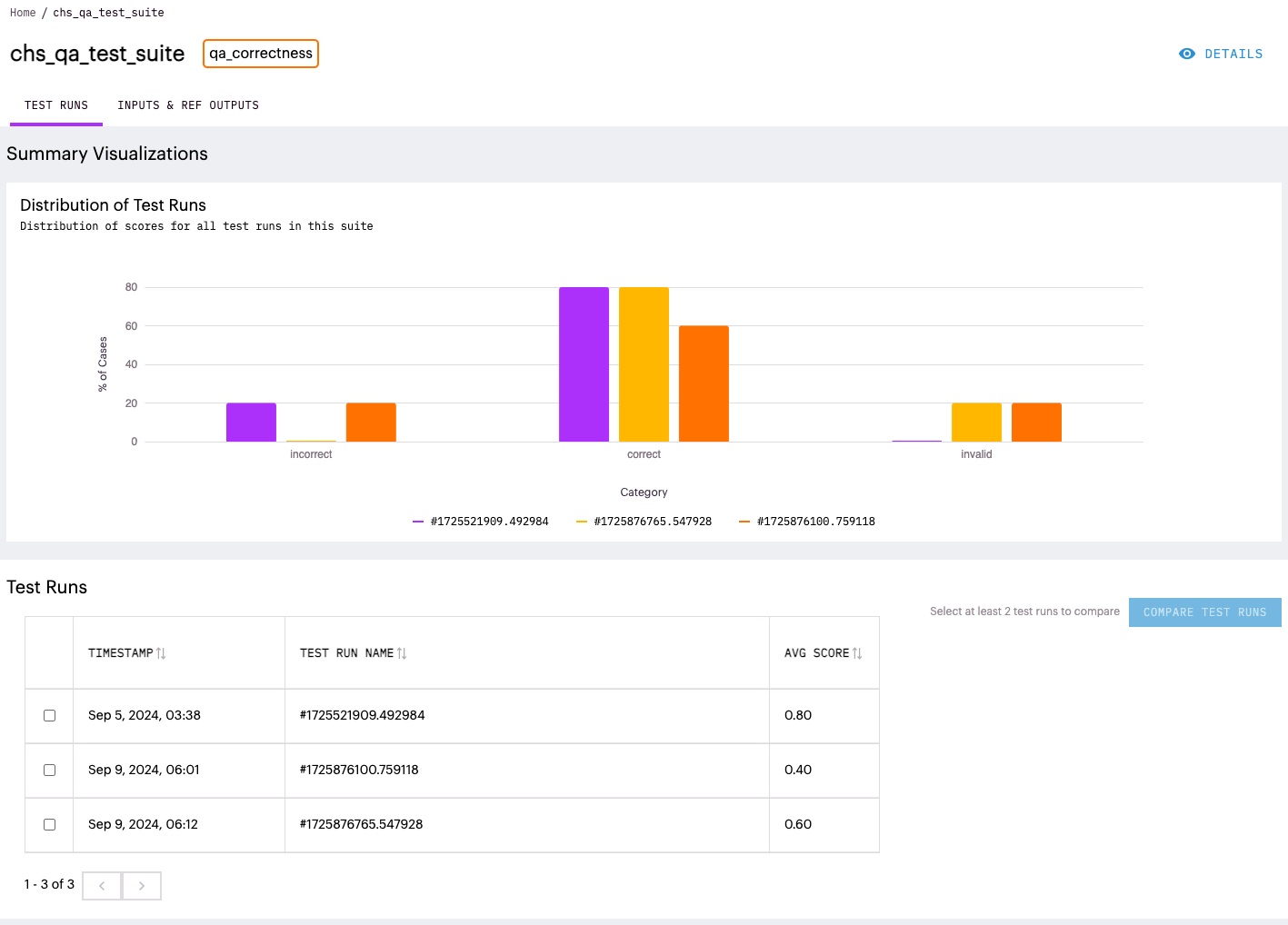Go to next page with right chevron

pos(142,886)
